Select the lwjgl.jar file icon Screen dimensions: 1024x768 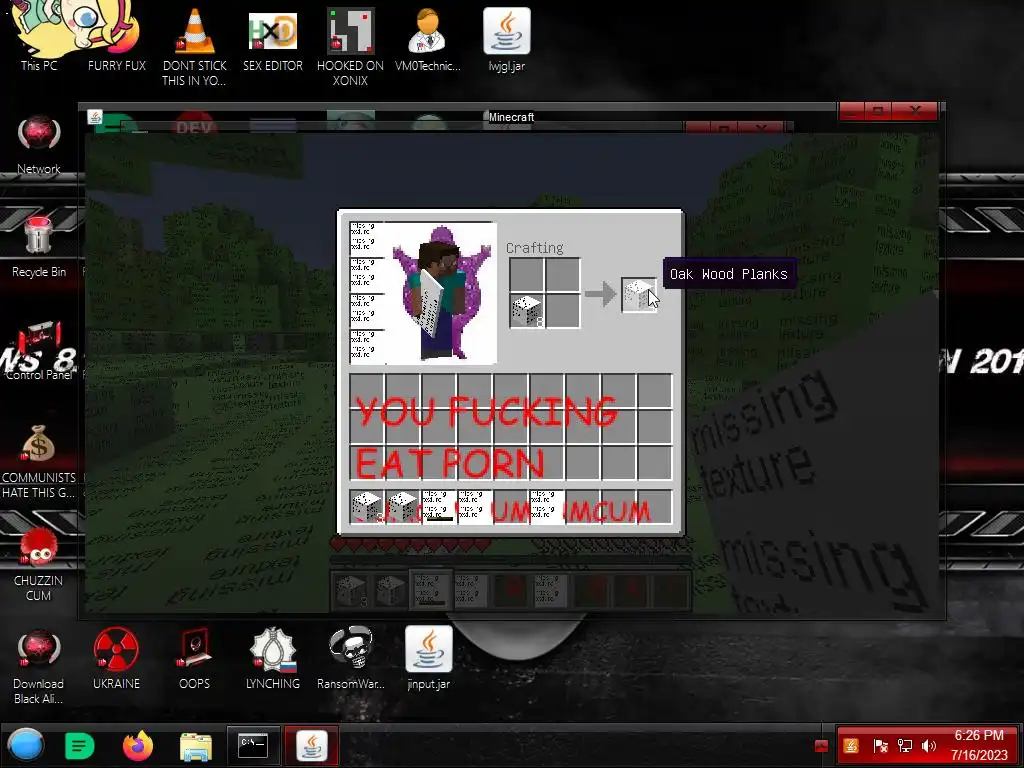tap(507, 39)
